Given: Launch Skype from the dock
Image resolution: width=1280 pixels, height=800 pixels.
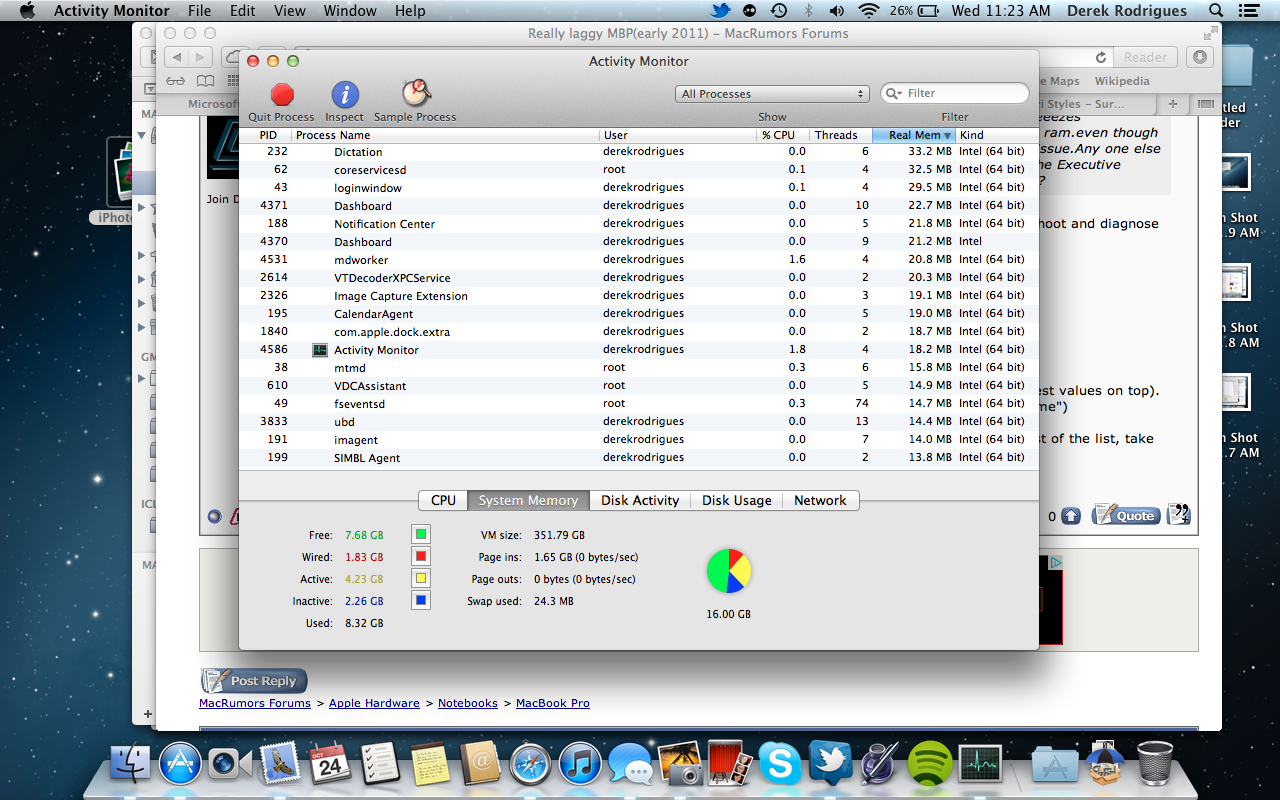Looking at the screenshot, I should pyautogui.click(x=780, y=765).
